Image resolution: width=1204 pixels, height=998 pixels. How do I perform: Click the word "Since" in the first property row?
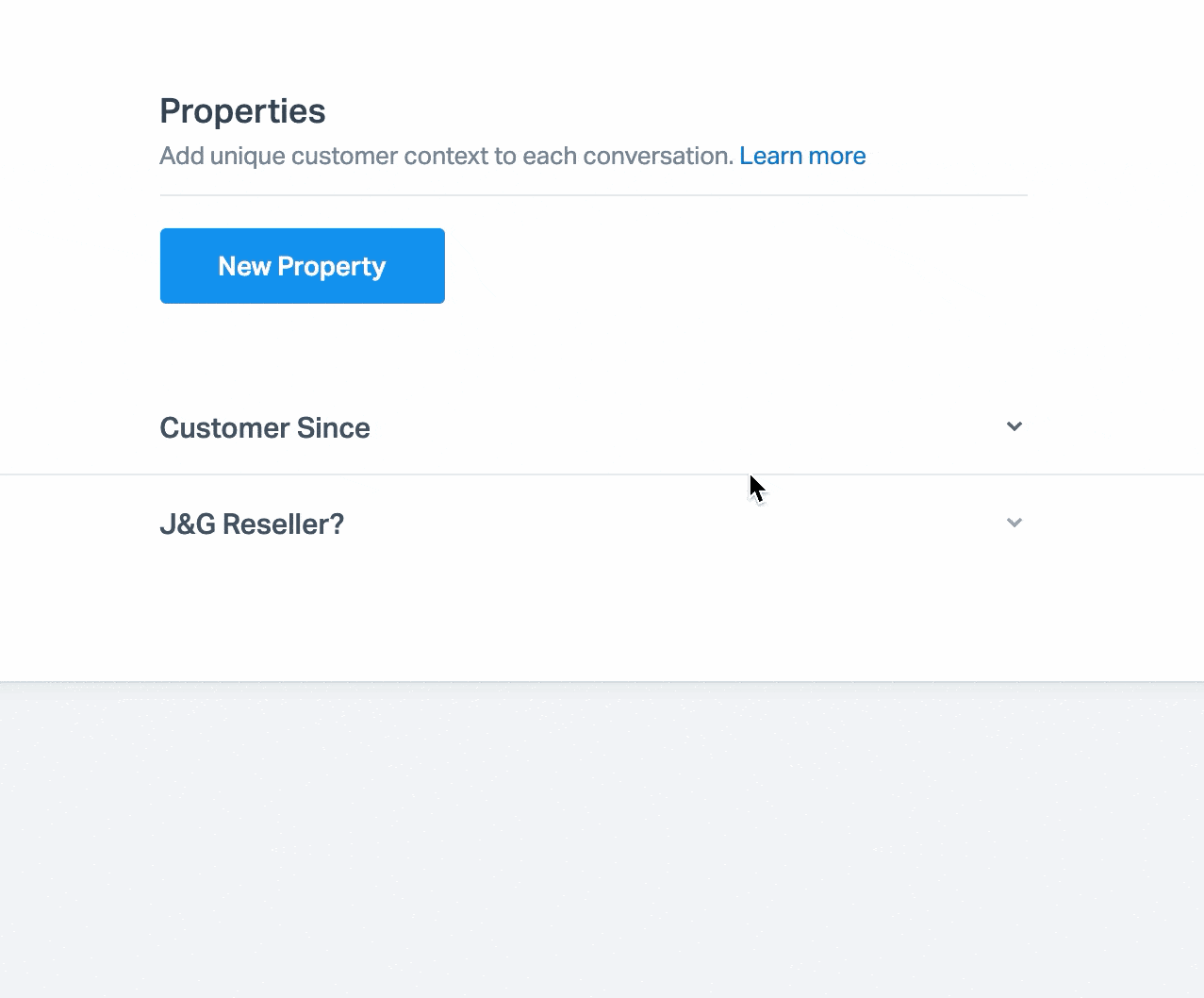[333, 428]
